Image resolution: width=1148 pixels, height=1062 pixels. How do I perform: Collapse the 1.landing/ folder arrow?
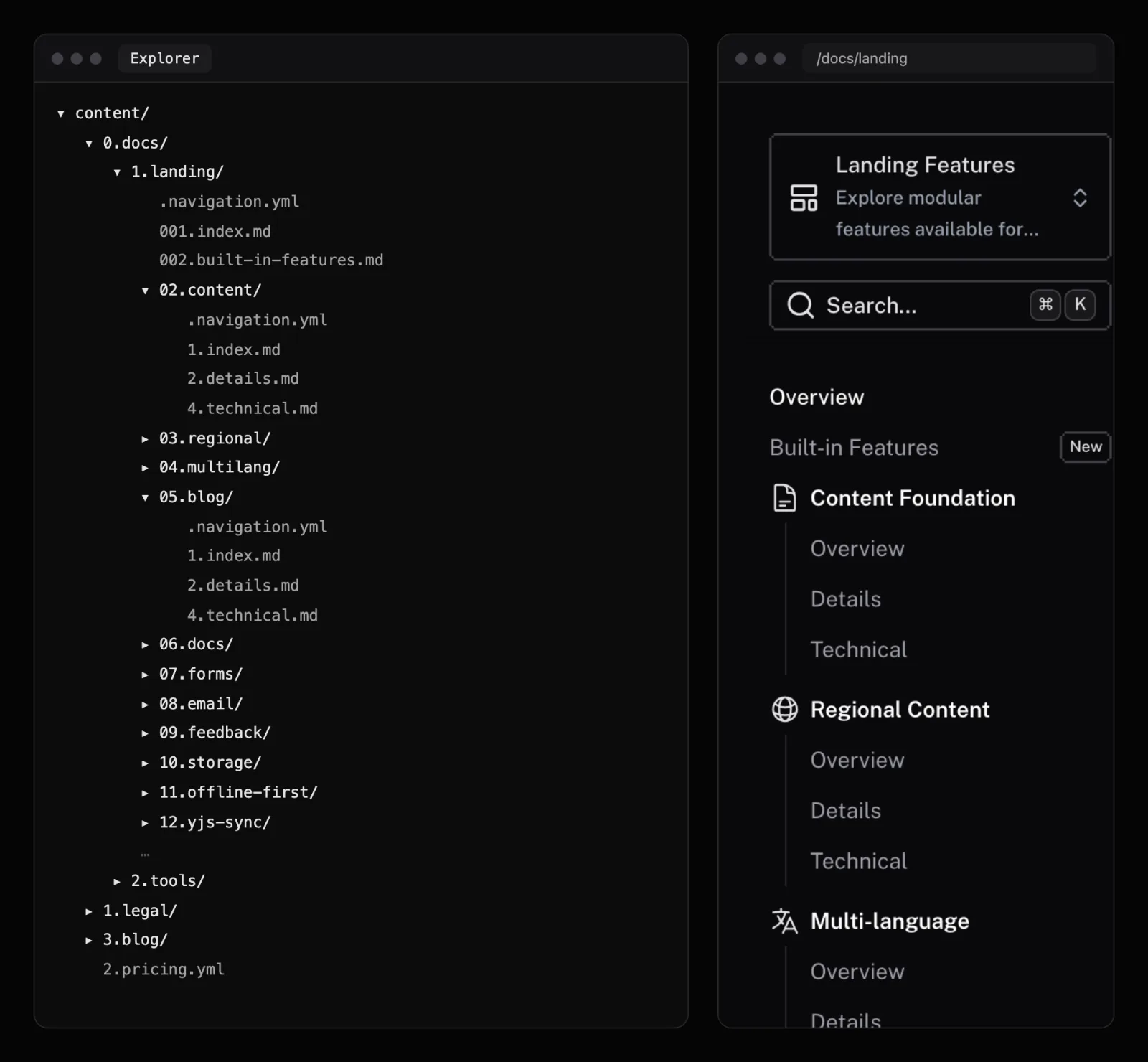(117, 172)
